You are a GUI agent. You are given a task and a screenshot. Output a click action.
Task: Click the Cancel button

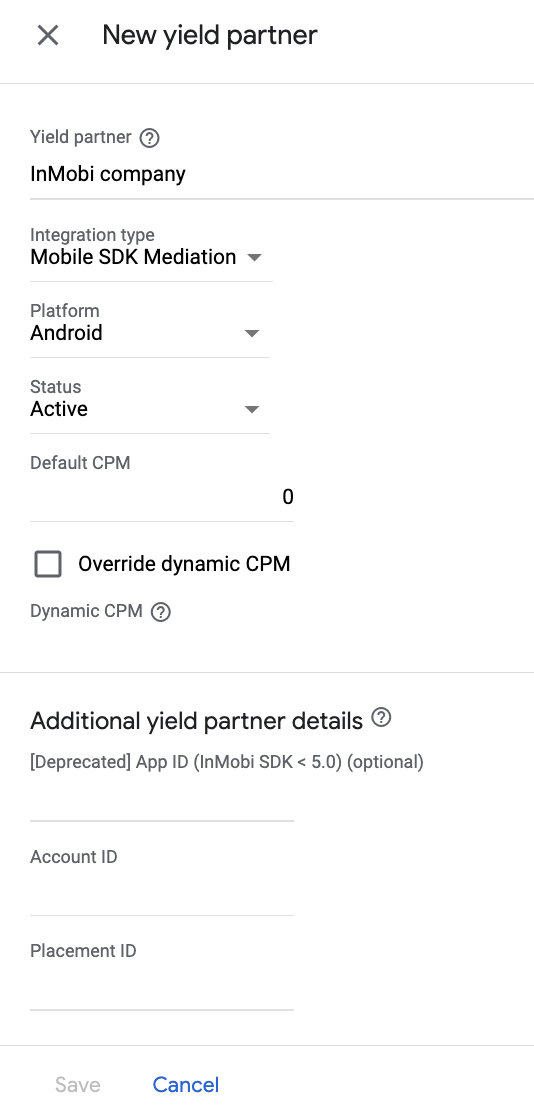pyautogui.click(x=186, y=1084)
